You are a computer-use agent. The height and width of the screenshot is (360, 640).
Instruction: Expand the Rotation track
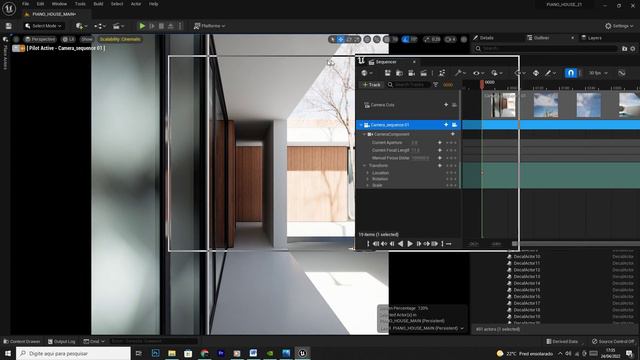coord(368,179)
